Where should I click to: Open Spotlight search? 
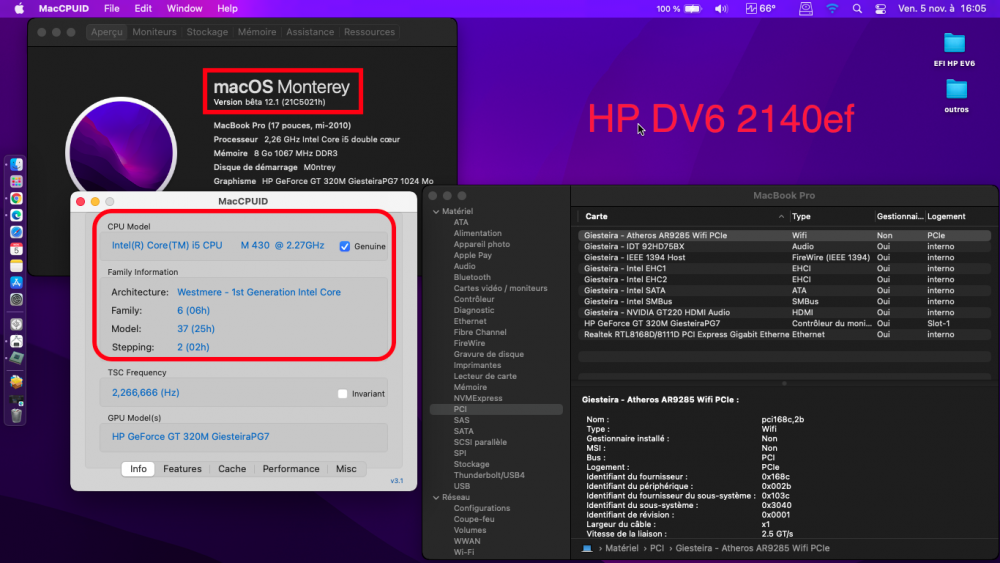[857, 8]
